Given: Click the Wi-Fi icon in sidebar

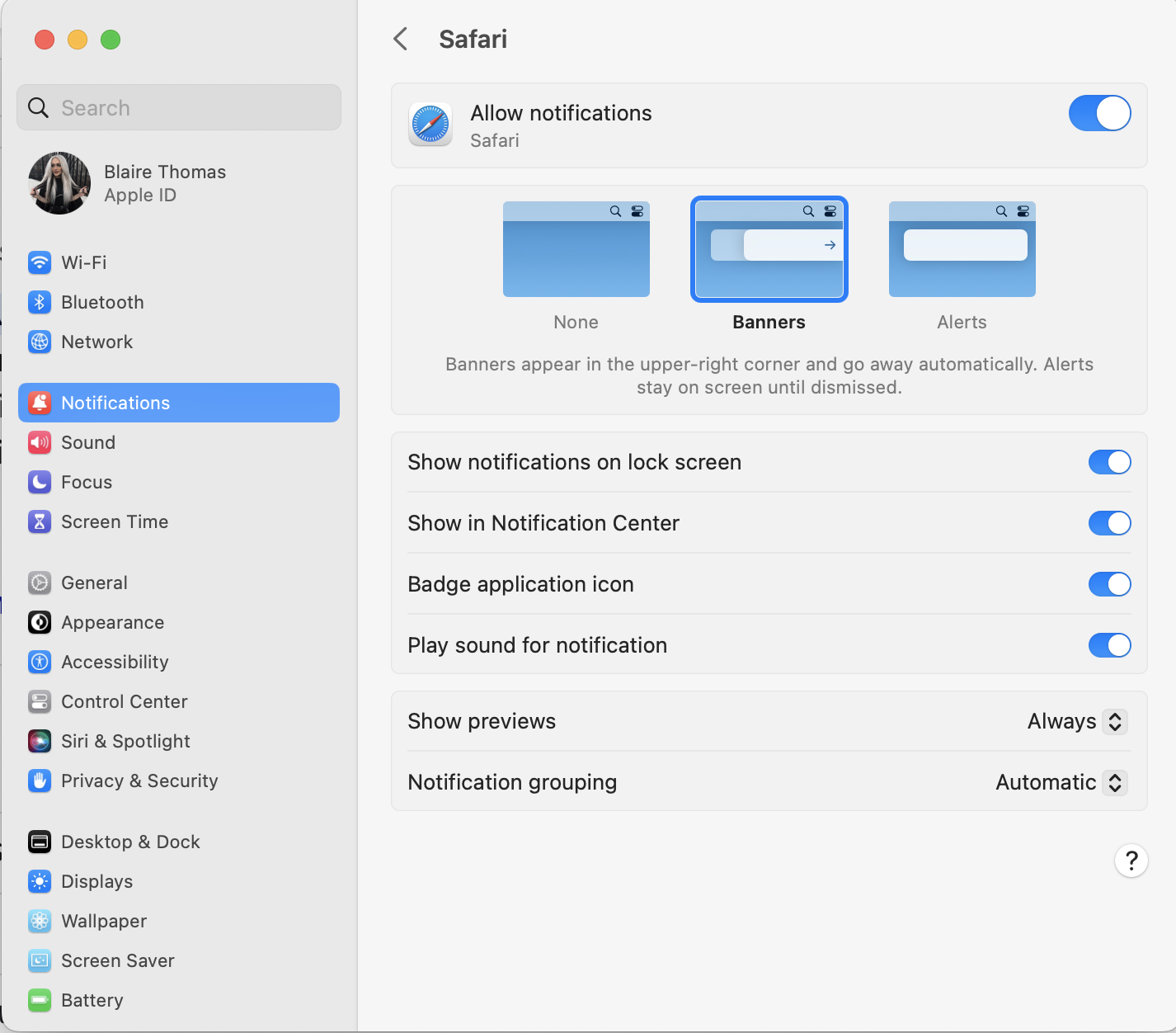Looking at the screenshot, I should 40,262.
